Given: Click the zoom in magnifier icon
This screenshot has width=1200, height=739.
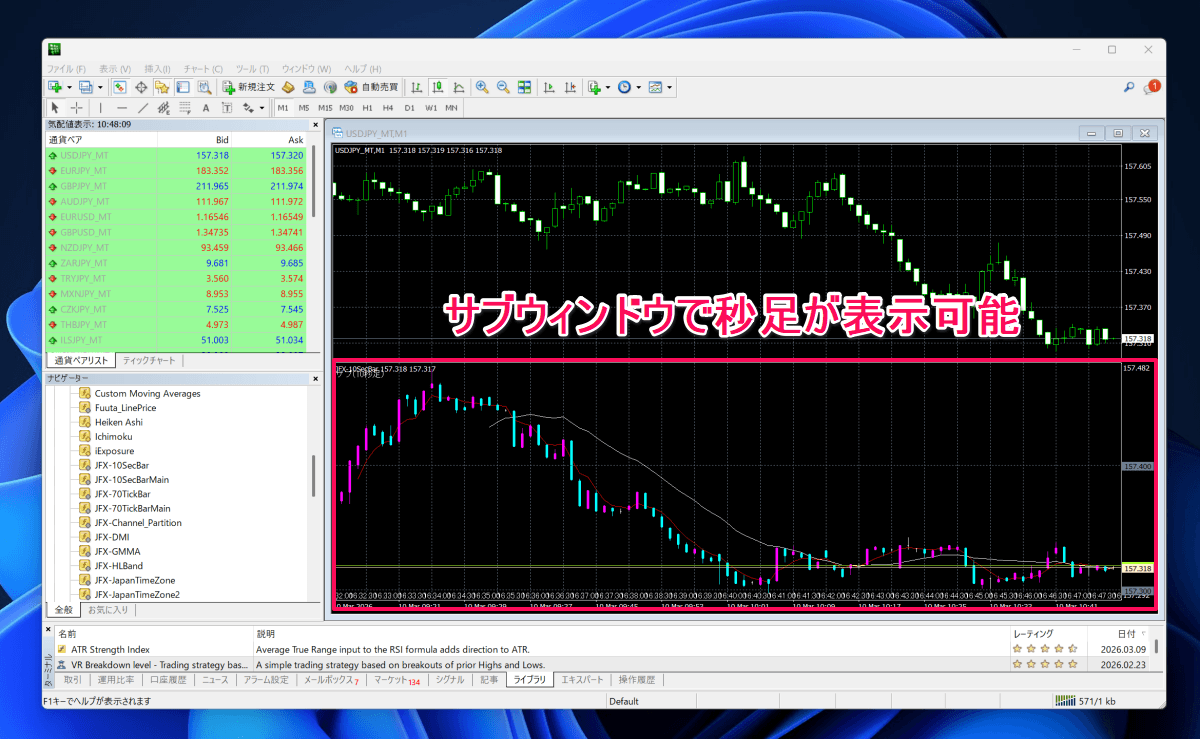Looking at the screenshot, I should click(482, 88).
